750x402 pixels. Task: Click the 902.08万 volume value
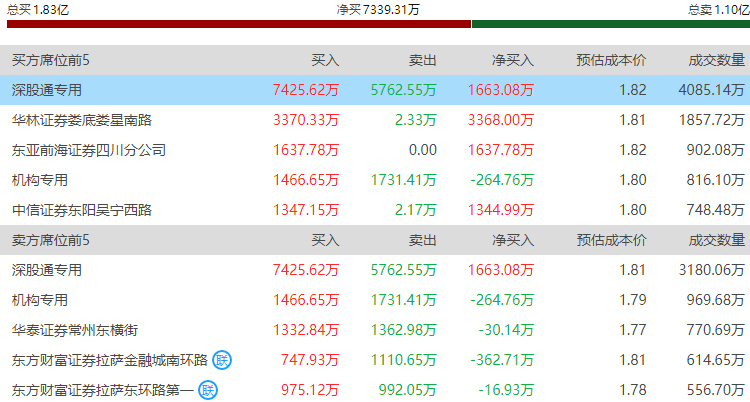[x=716, y=150]
